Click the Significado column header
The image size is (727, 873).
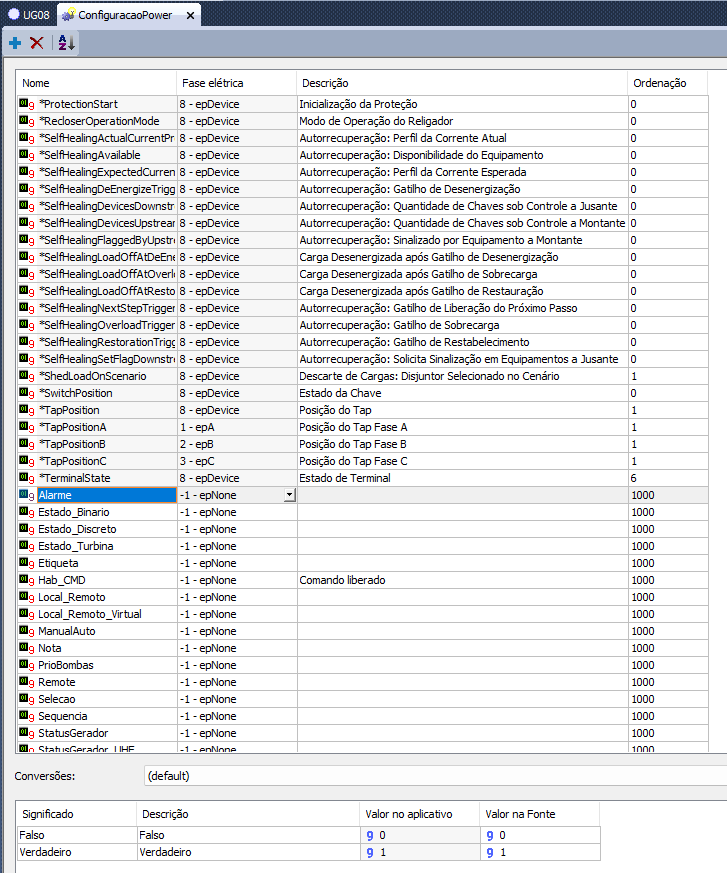pyautogui.click(x=76, y=814)
